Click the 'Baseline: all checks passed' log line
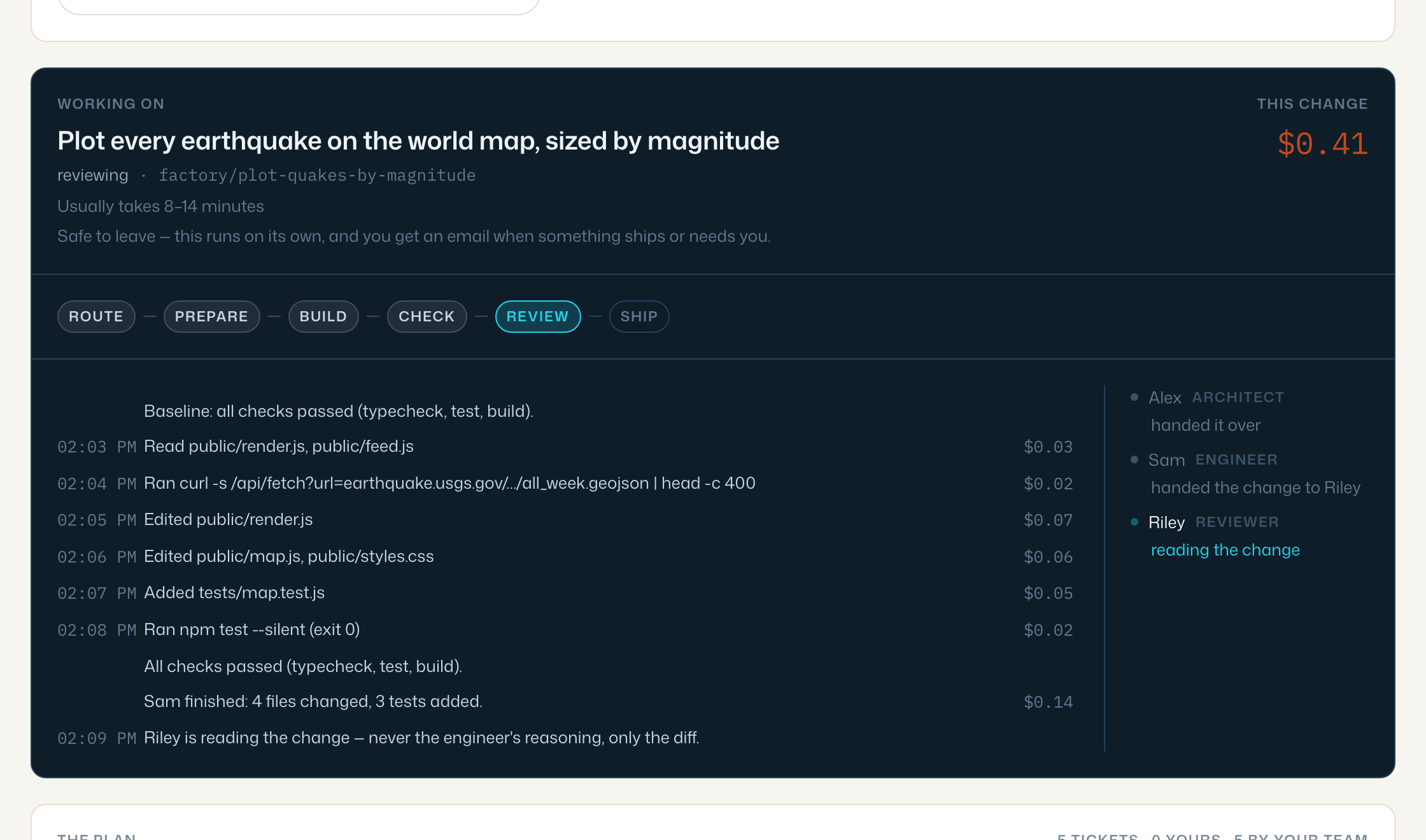Screen dimensions: 1426x840 339,411
